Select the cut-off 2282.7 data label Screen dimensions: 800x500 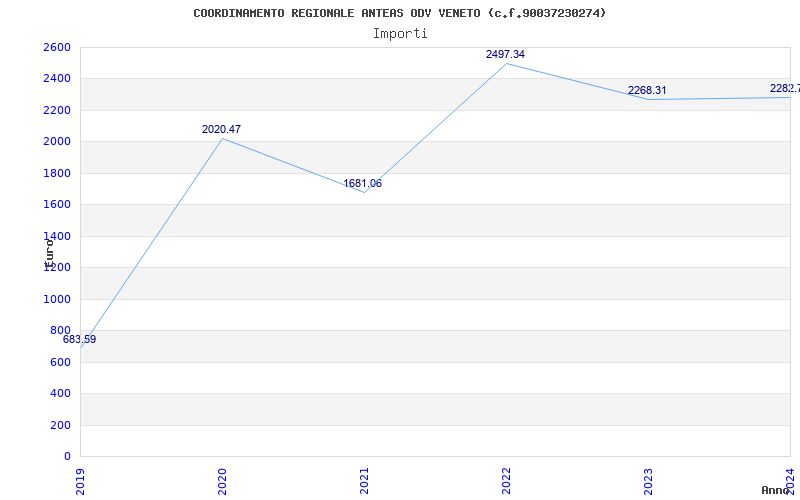pos(785,89)
